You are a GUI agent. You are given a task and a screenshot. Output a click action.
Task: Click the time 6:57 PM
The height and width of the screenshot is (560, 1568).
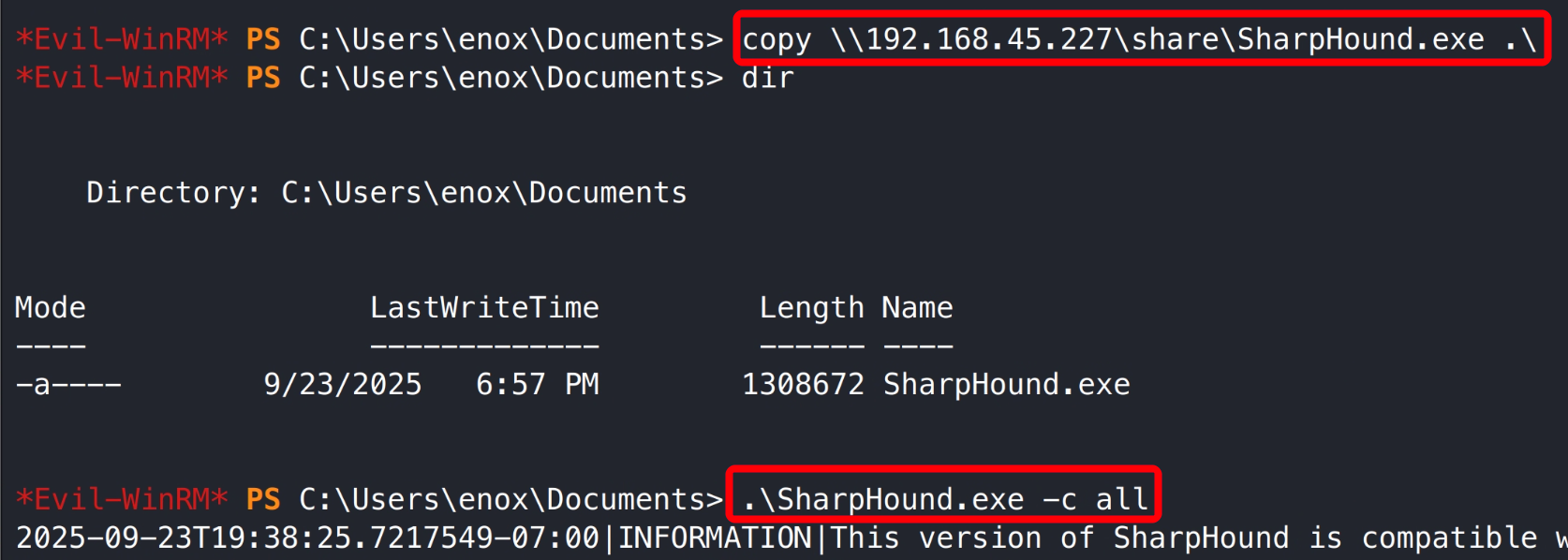[537, 385]
